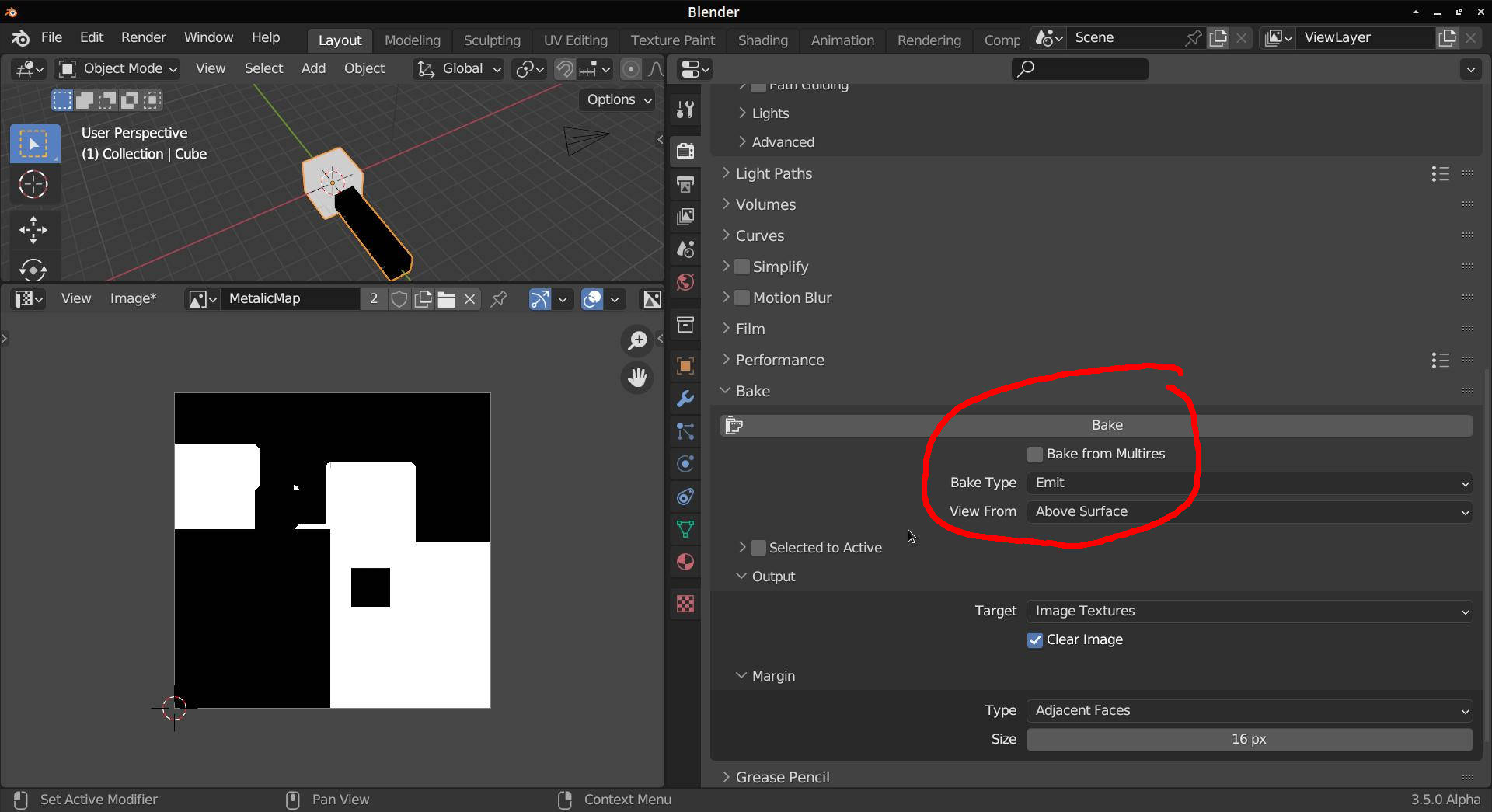
Task: Enable Bake from Multires
Action: [1034, 454]
